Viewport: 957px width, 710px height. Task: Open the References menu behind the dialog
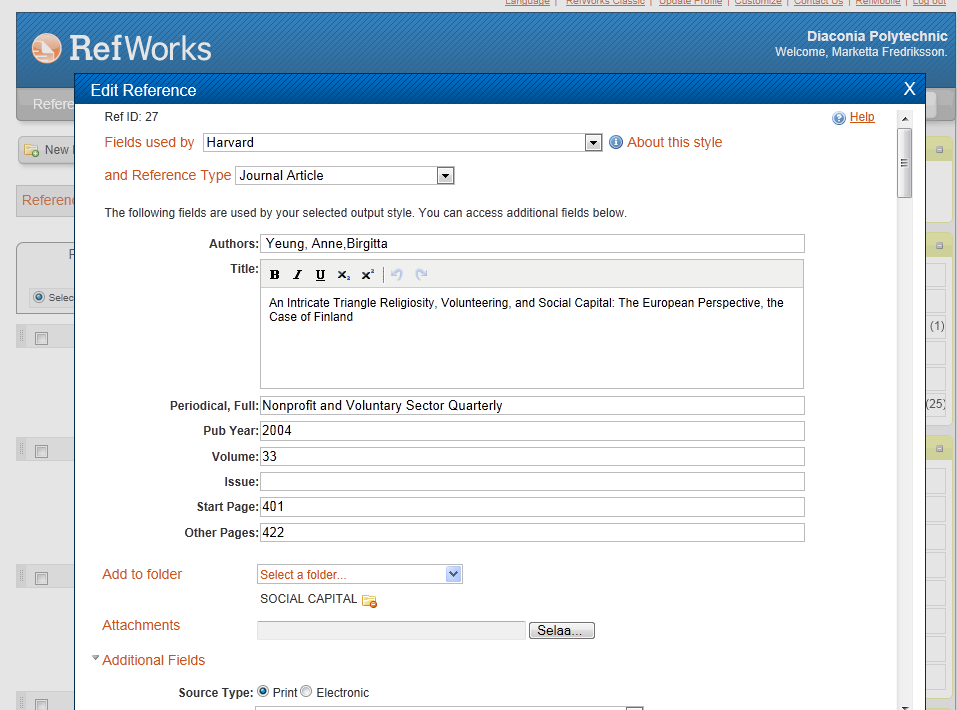[54, 104]
